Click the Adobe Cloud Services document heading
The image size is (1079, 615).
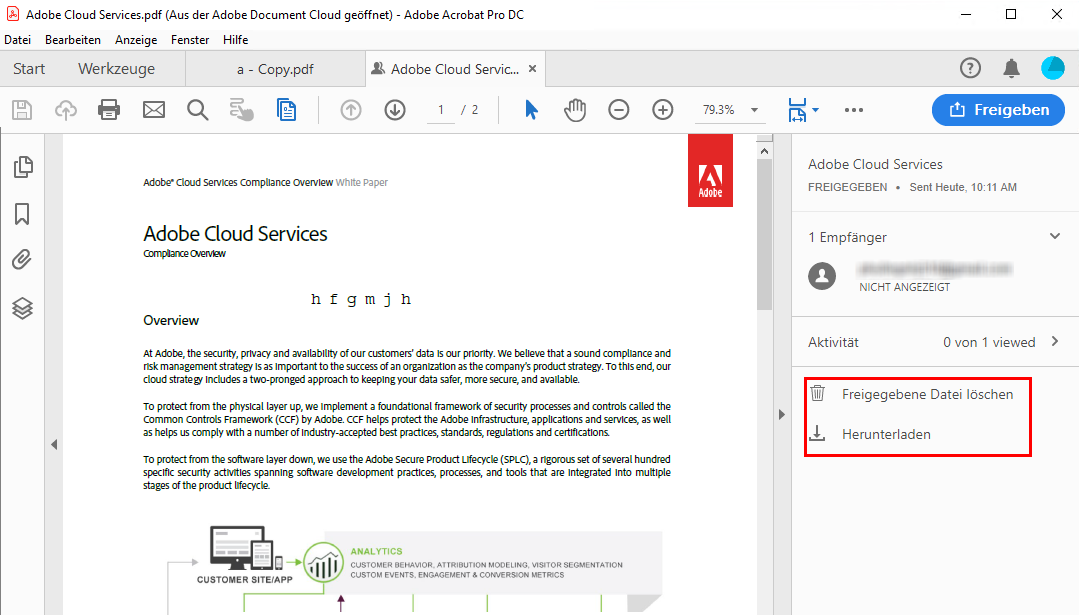click(235, 234)
